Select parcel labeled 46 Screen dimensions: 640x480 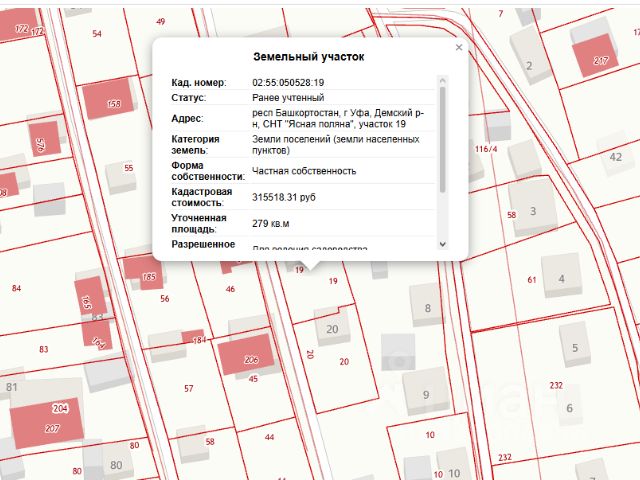tap(230, 289)
